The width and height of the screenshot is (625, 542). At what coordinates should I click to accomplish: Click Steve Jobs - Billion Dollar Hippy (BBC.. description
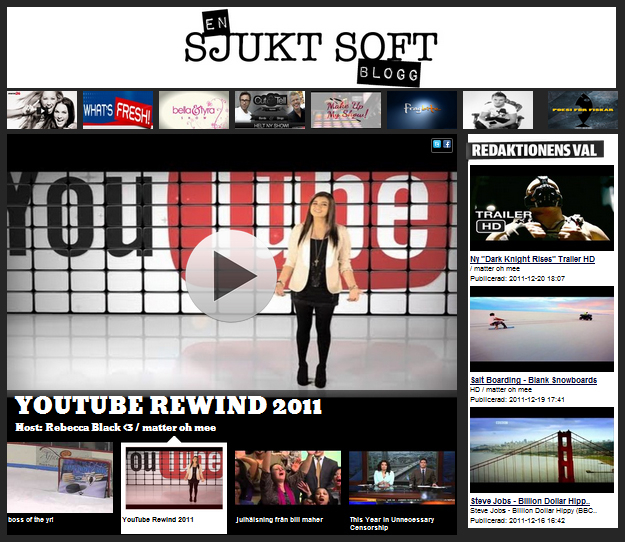pos(534,511)
